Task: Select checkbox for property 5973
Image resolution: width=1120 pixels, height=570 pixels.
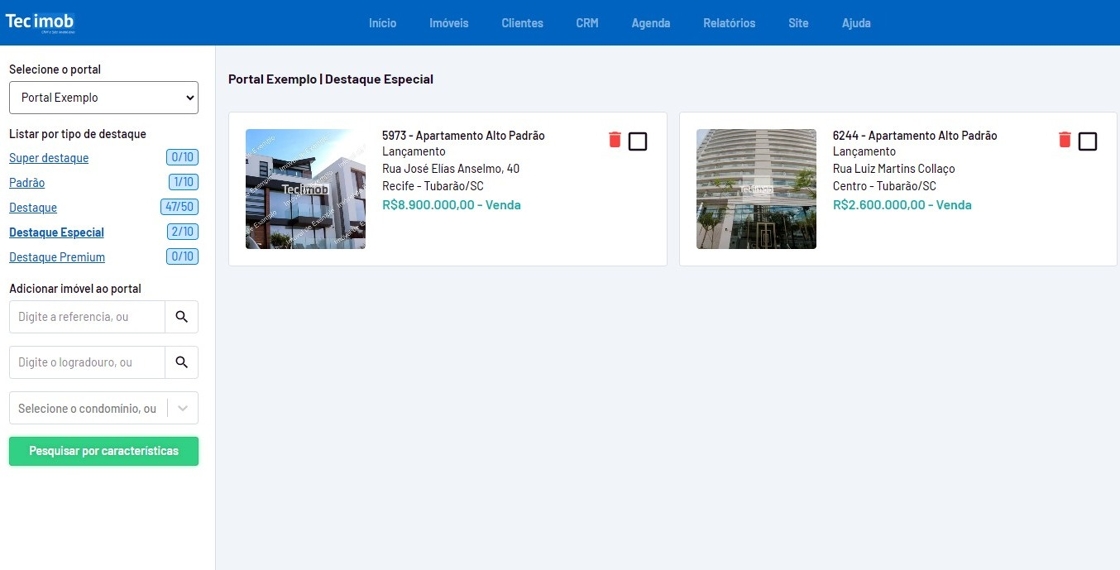Action: (x=638, y=141)
